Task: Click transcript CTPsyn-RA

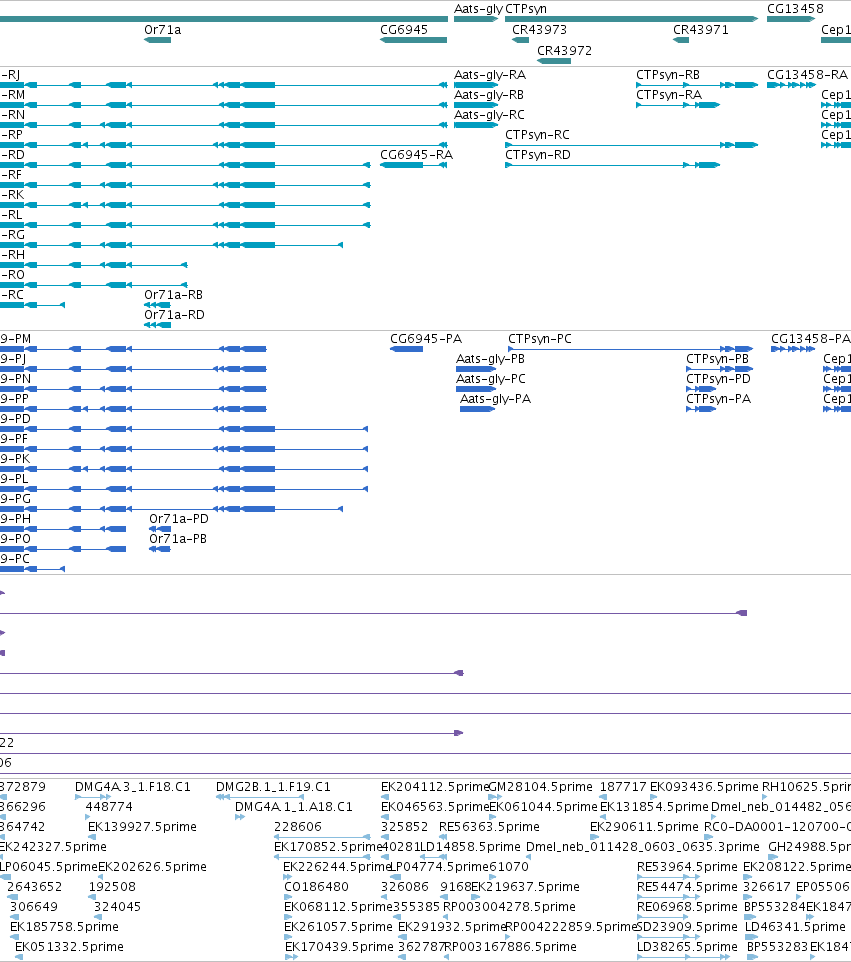Action: pos(669,95)
